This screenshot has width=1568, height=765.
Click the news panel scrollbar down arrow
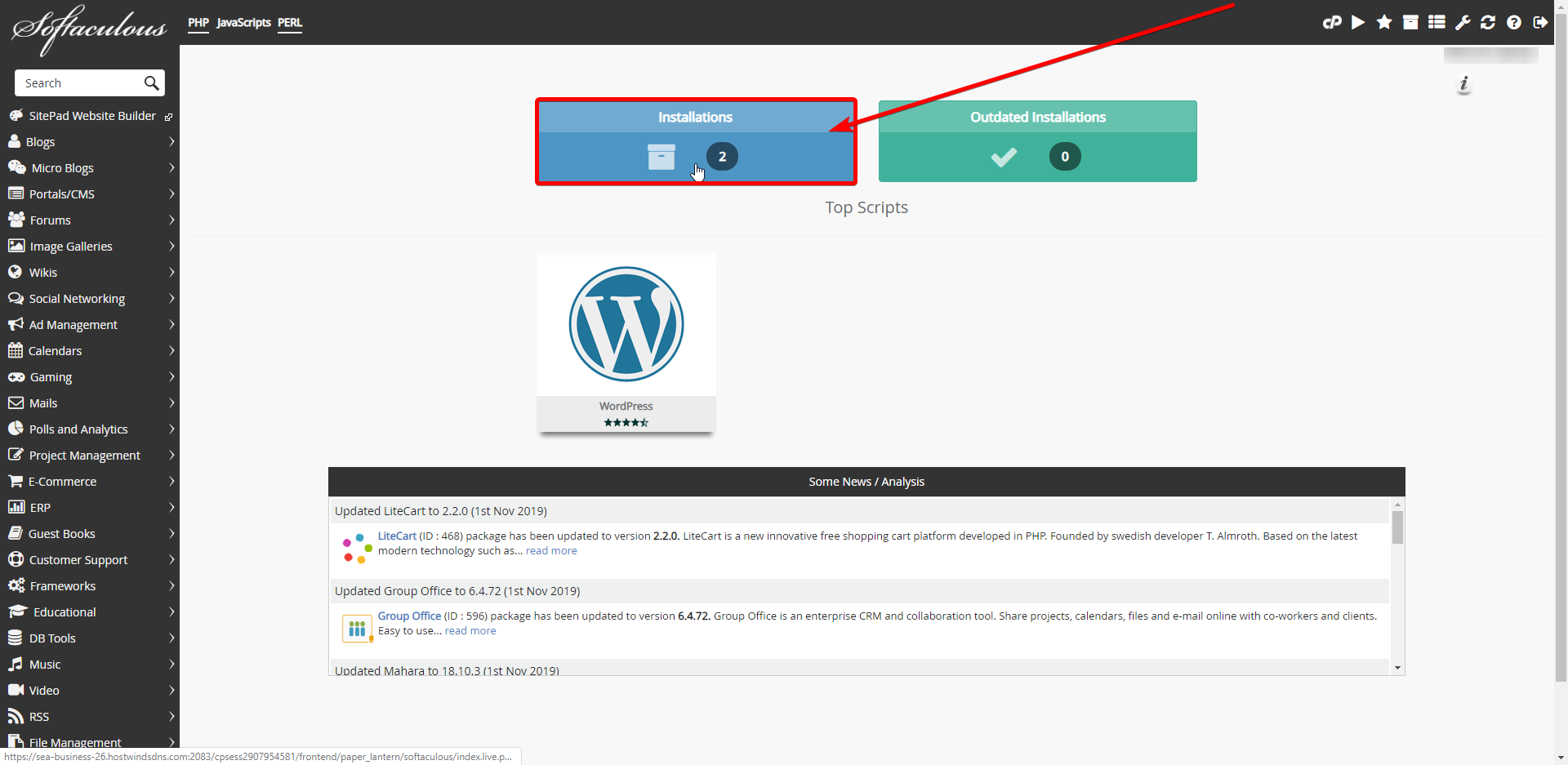(1397, 668)
